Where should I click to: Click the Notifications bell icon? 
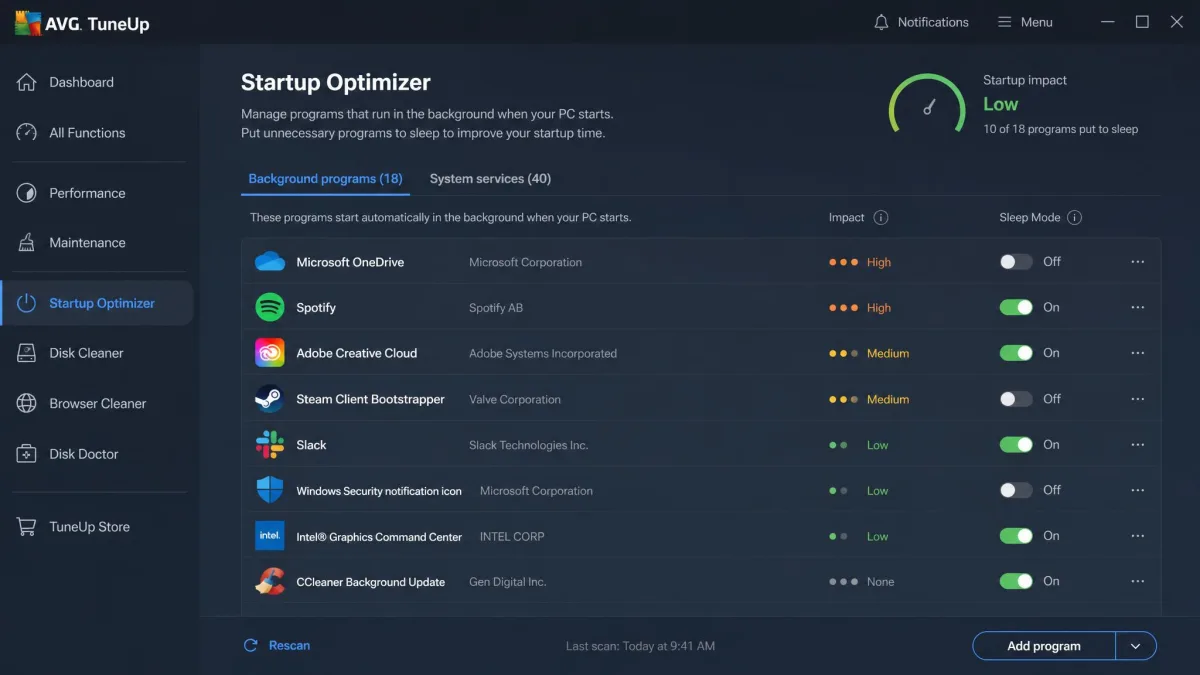[881, 22]
